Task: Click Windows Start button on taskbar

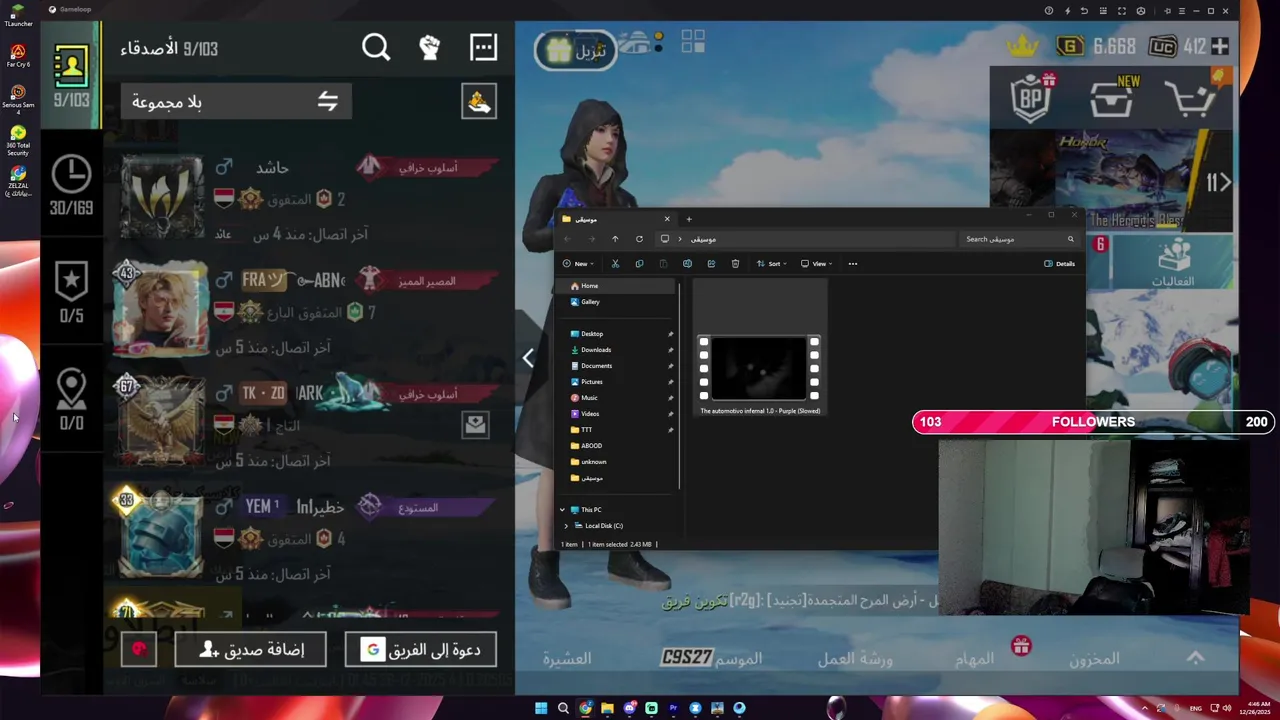Action: [x=541, y=708]
